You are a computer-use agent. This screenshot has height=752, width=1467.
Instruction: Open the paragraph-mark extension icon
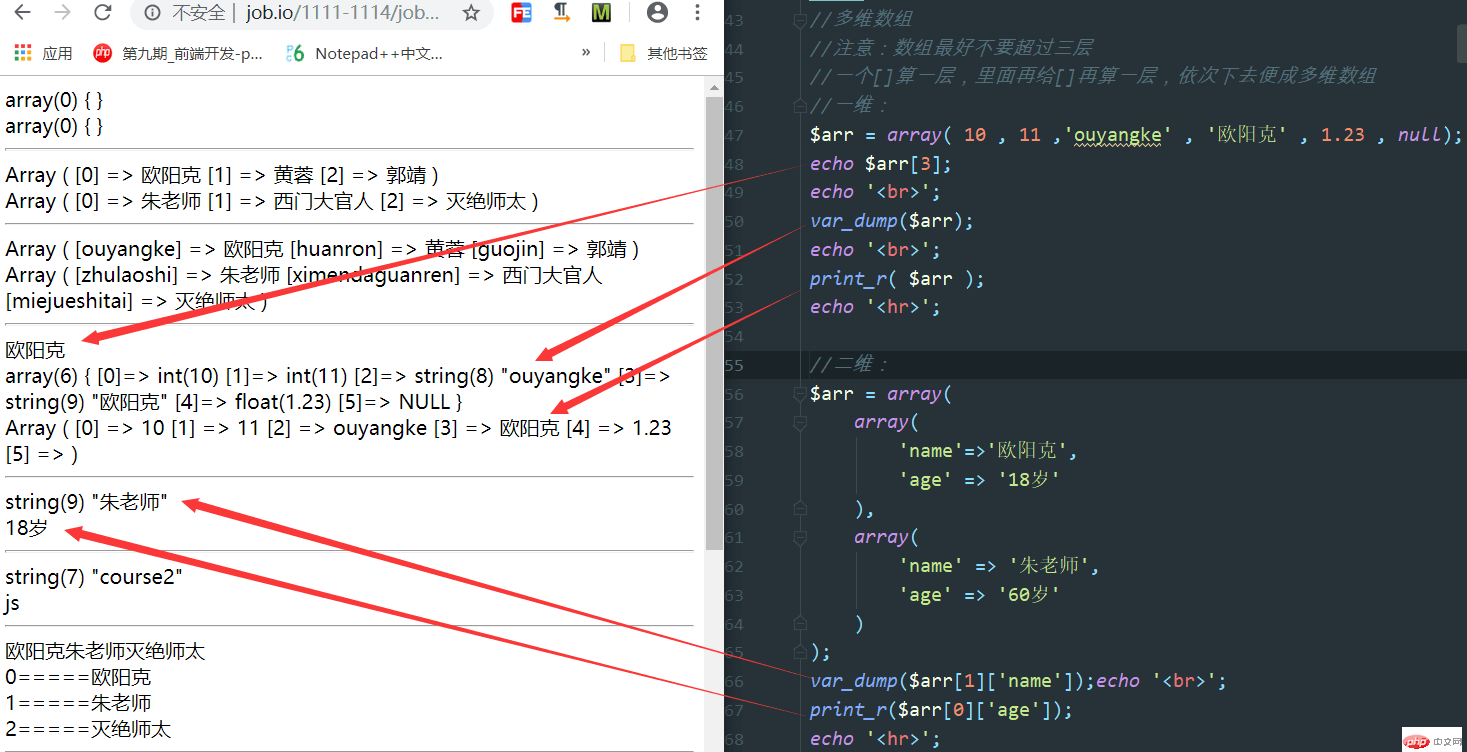click(x=562, y=13)
